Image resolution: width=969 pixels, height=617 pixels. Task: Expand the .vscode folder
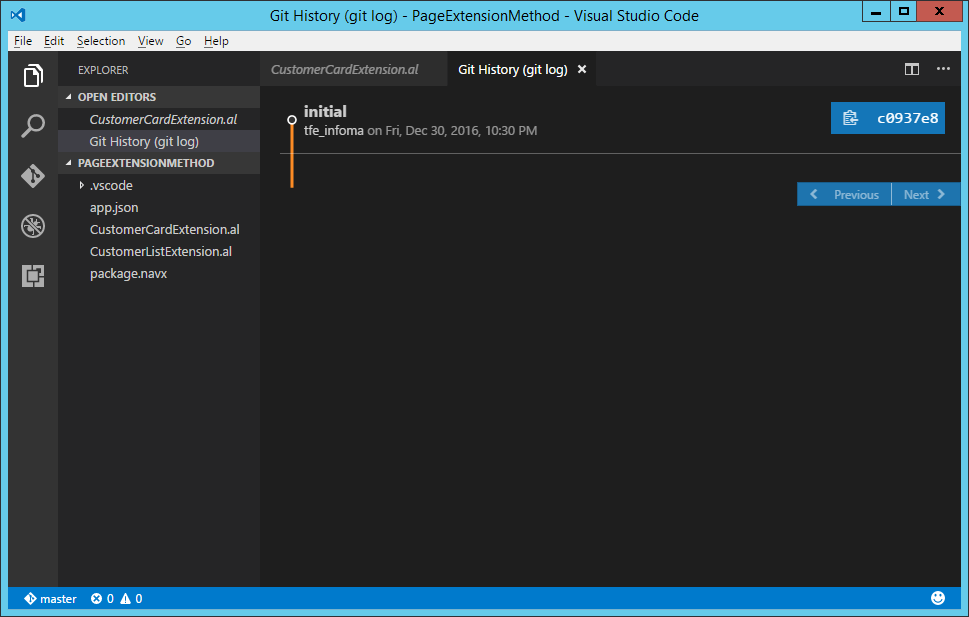[x=82, y=185]
